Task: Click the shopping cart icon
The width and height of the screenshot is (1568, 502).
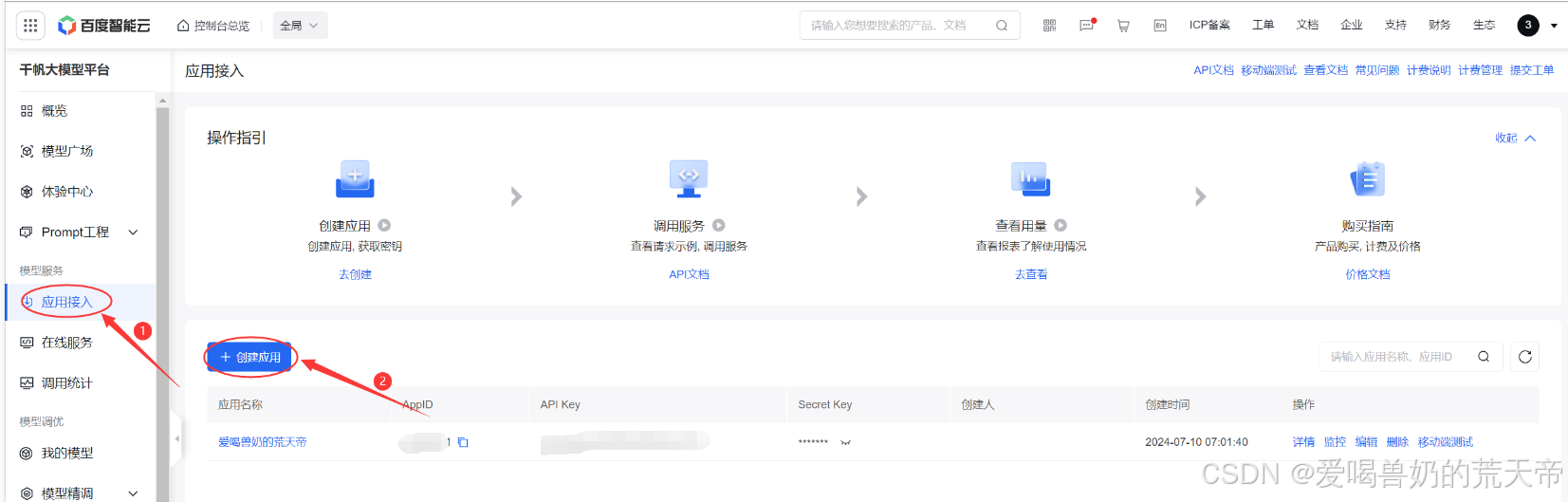Action: (x=1123, y=26)
